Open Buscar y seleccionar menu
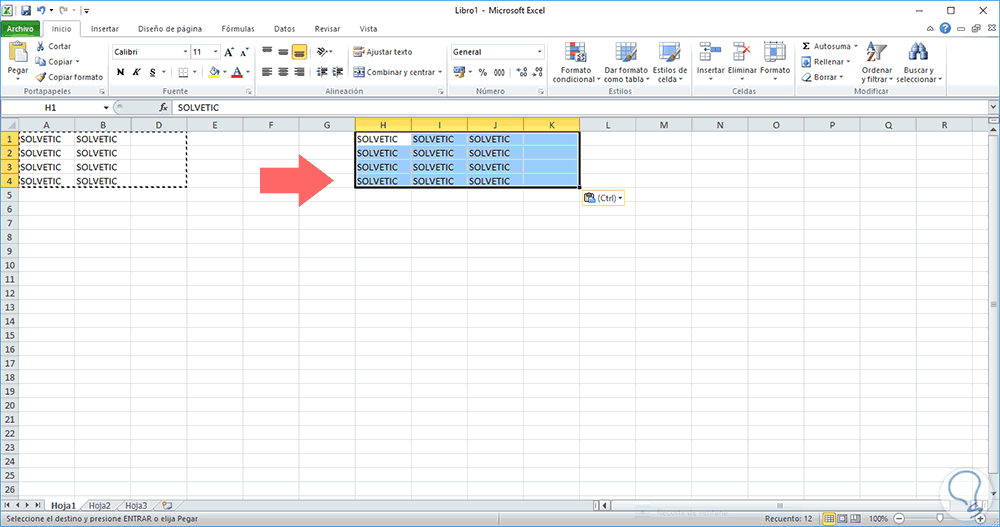 (918, 63)
